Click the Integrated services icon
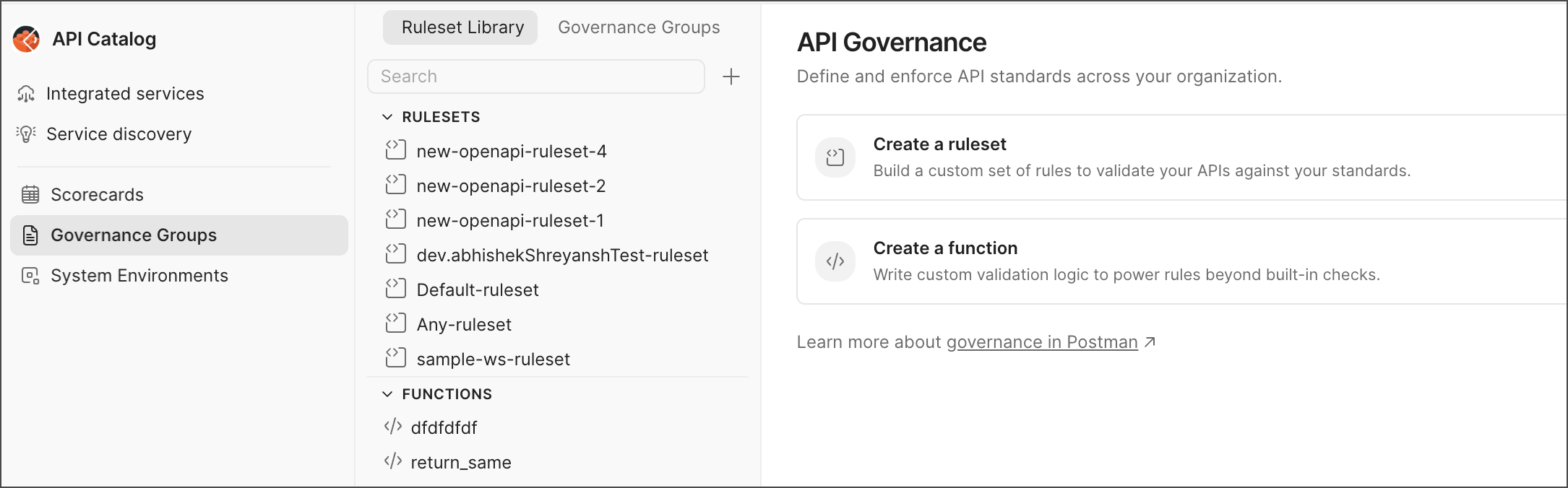1568x488 pixels. [x=26, y=94]
